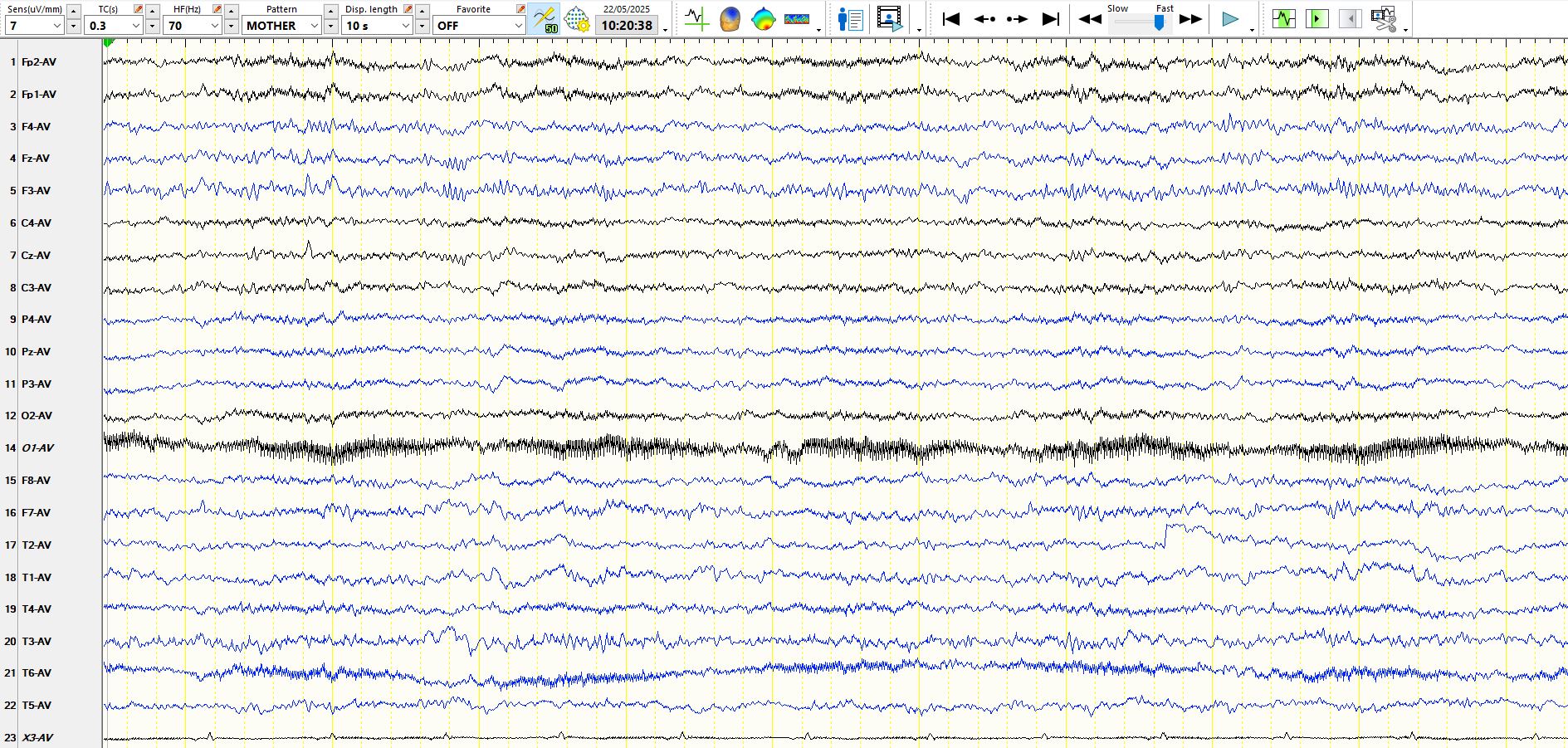Step forward one page
This screenshot has height=748, width=1568.
[x=1017, y=19]
